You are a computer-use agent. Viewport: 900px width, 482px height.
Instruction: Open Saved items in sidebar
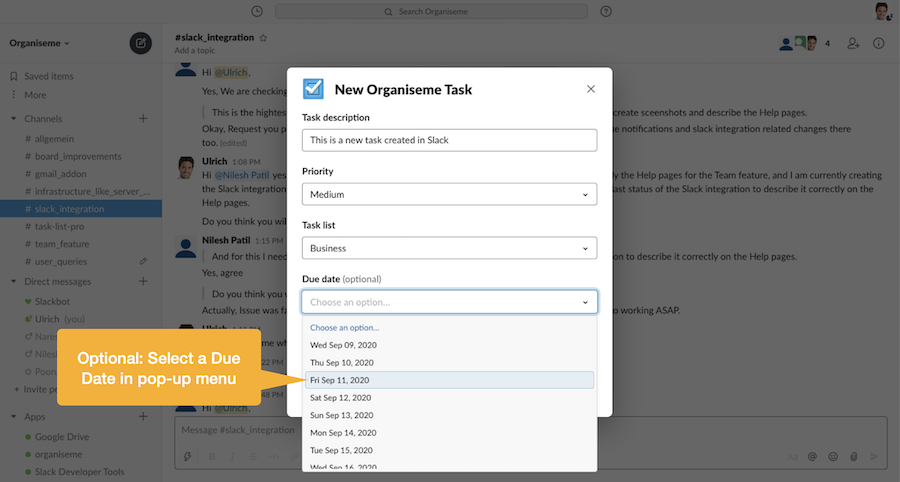click(x=48, y=76)
